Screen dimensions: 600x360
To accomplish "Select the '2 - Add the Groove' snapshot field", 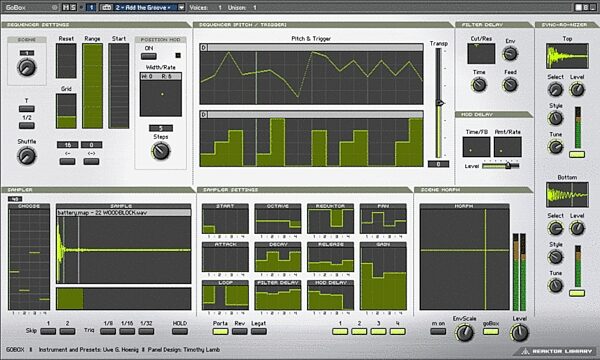I will point(145,7).
